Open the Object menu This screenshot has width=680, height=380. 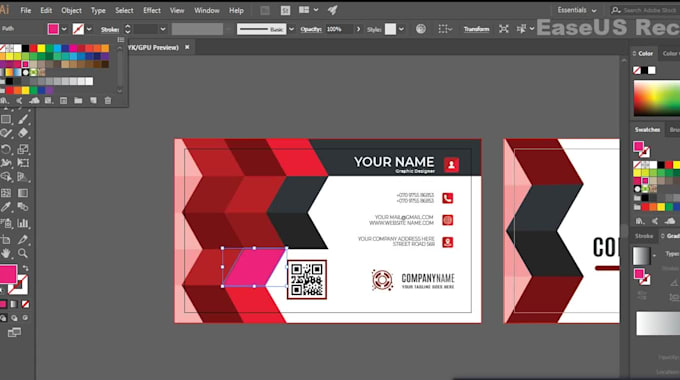(71, 10)
